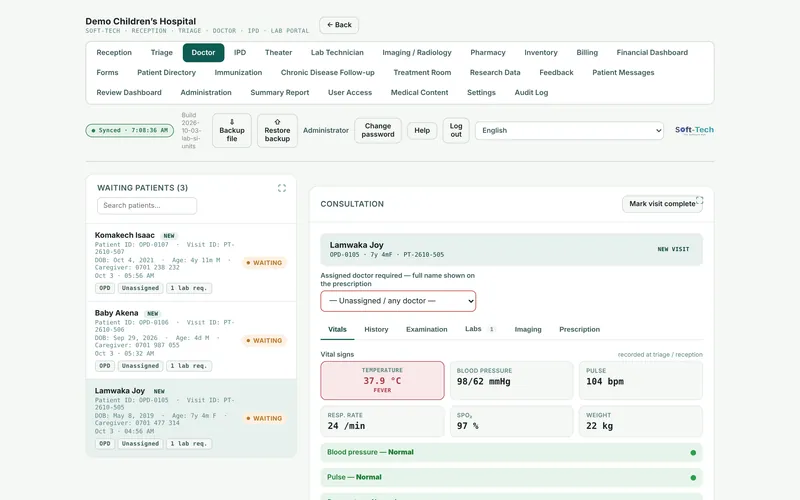Open Feedback section
This screenshot has width=800, height=500.
(556, 72)
